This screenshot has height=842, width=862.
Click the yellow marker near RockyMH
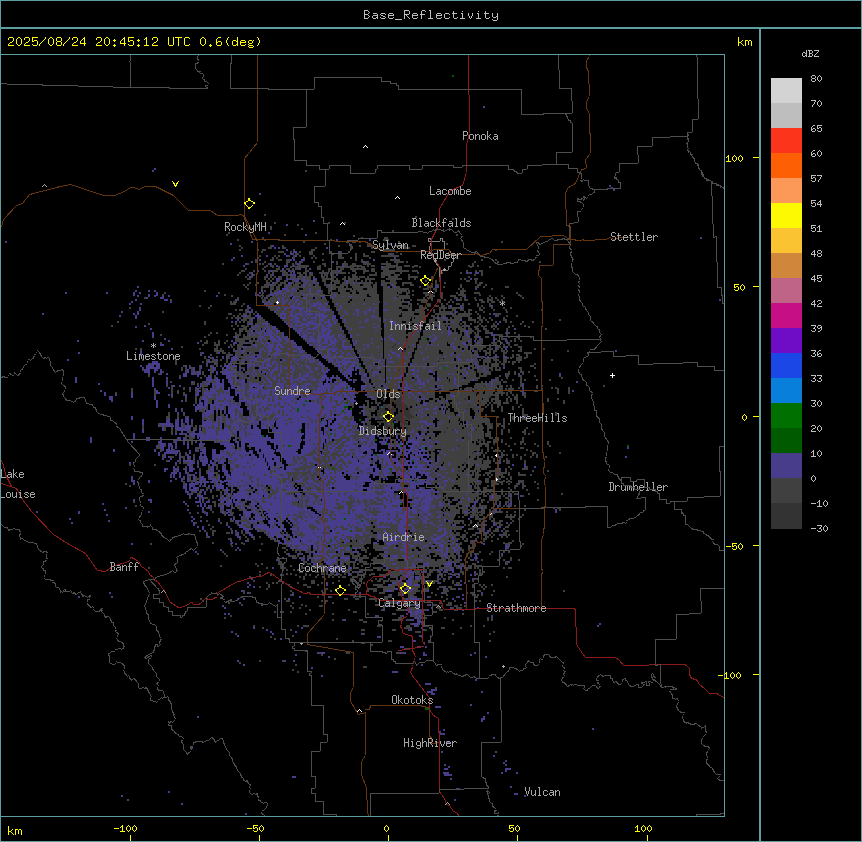click(250, 204)
